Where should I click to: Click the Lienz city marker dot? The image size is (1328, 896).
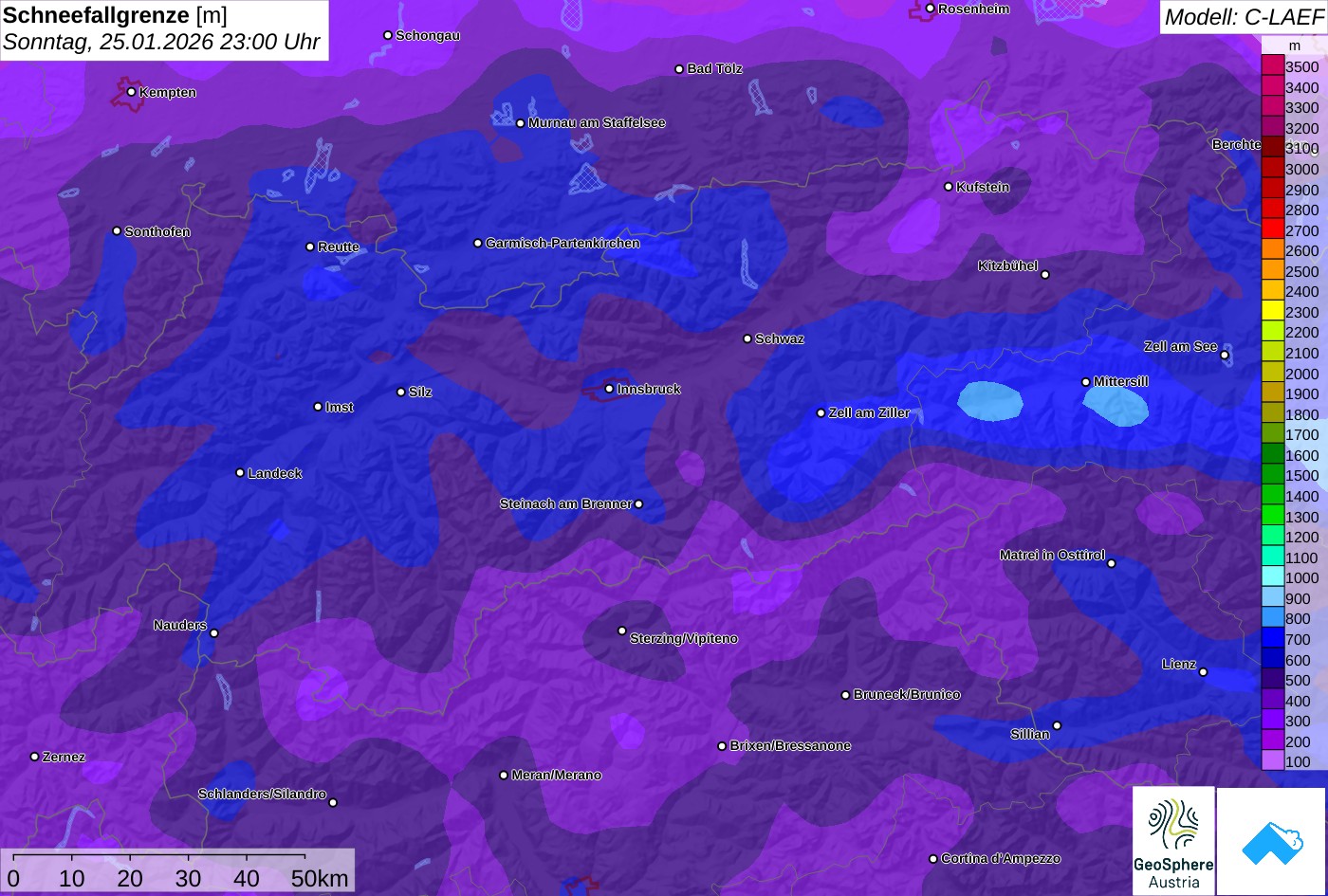(1203, 672)
